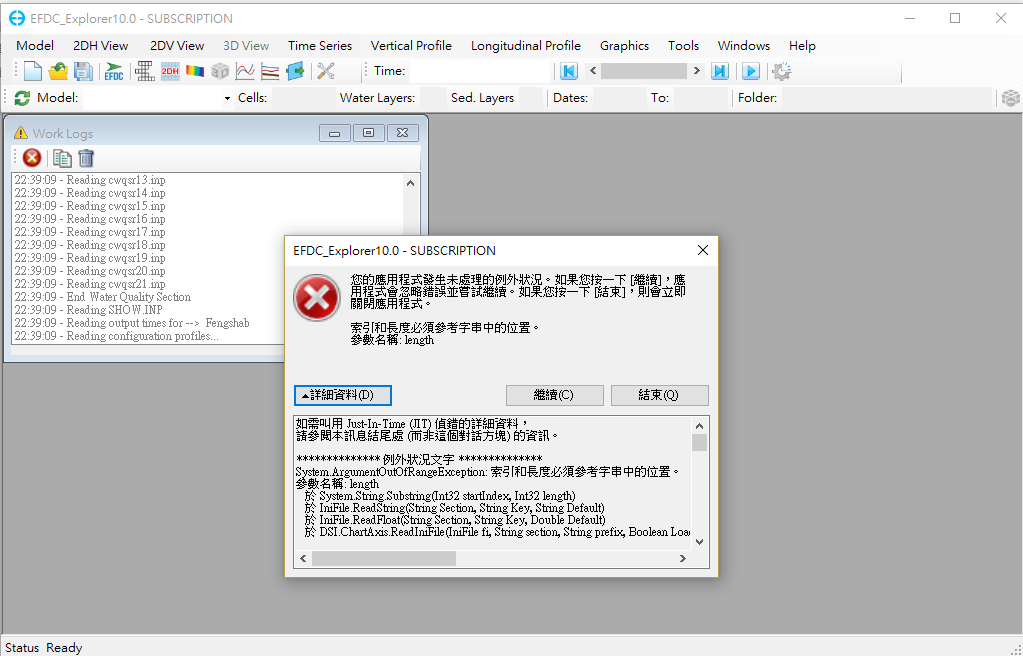The height and width of the screenshot is (656, 1023).
Task: Open the 2DH View menu
Action: coord(100,46)
